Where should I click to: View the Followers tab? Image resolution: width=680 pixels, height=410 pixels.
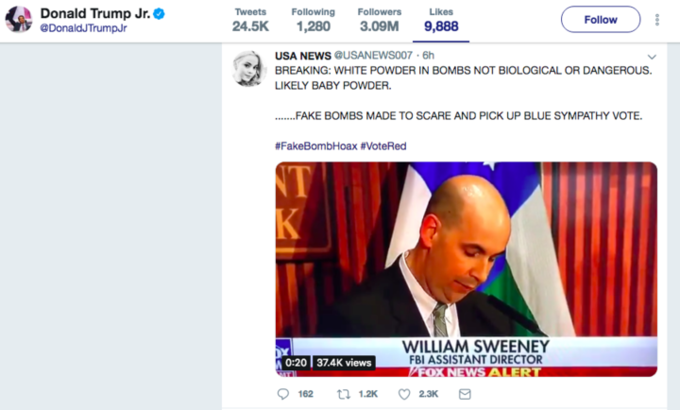pos(379,20)
